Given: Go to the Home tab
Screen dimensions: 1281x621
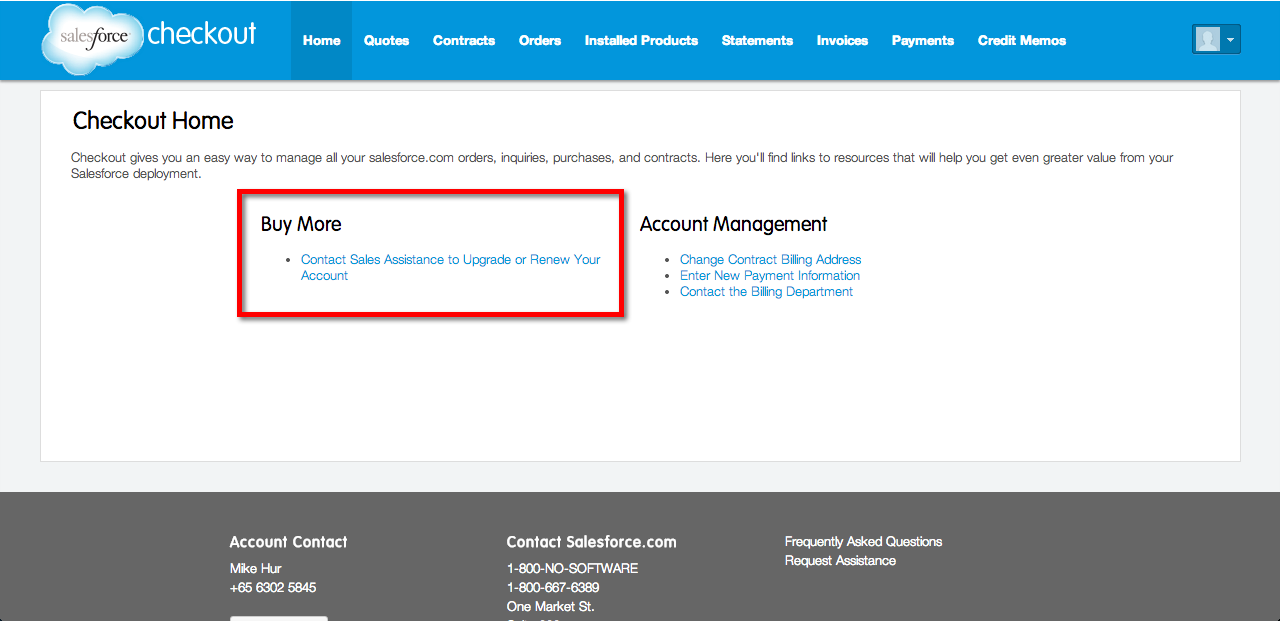Looking at the screenshot, I should tap(321, 41).
